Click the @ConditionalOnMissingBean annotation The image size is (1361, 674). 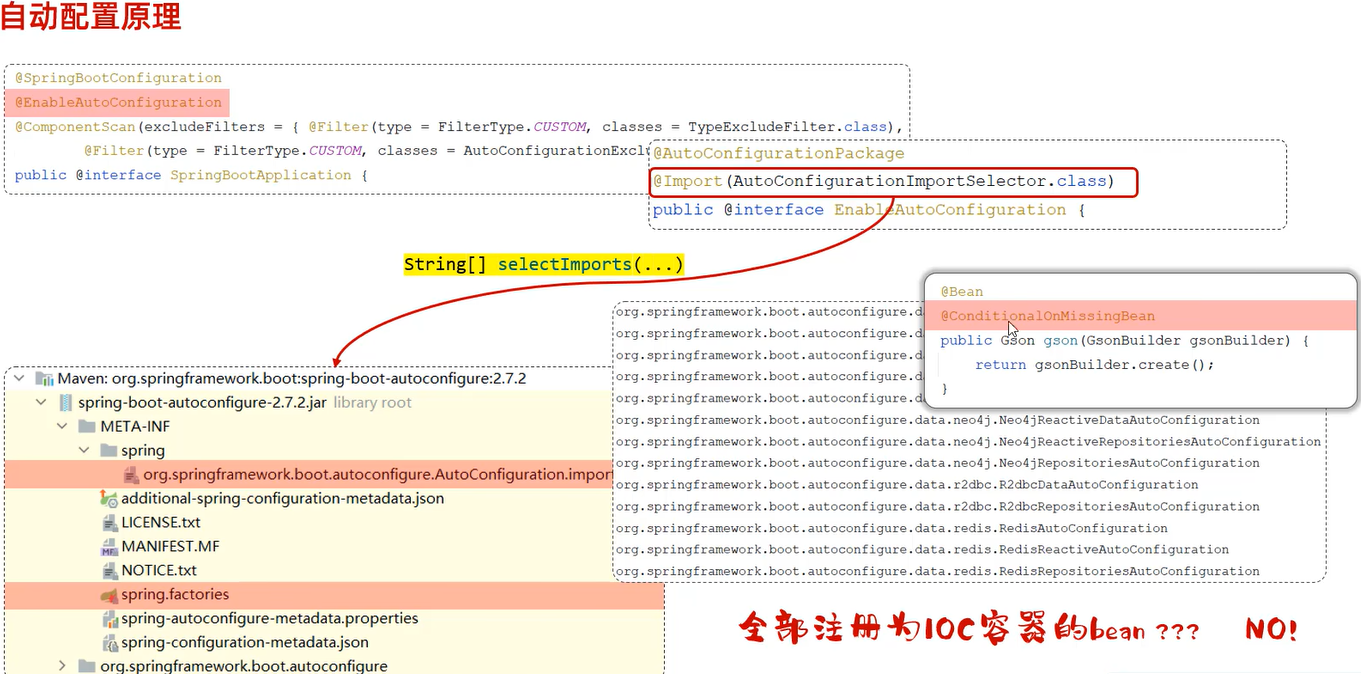pos(1048,316)
